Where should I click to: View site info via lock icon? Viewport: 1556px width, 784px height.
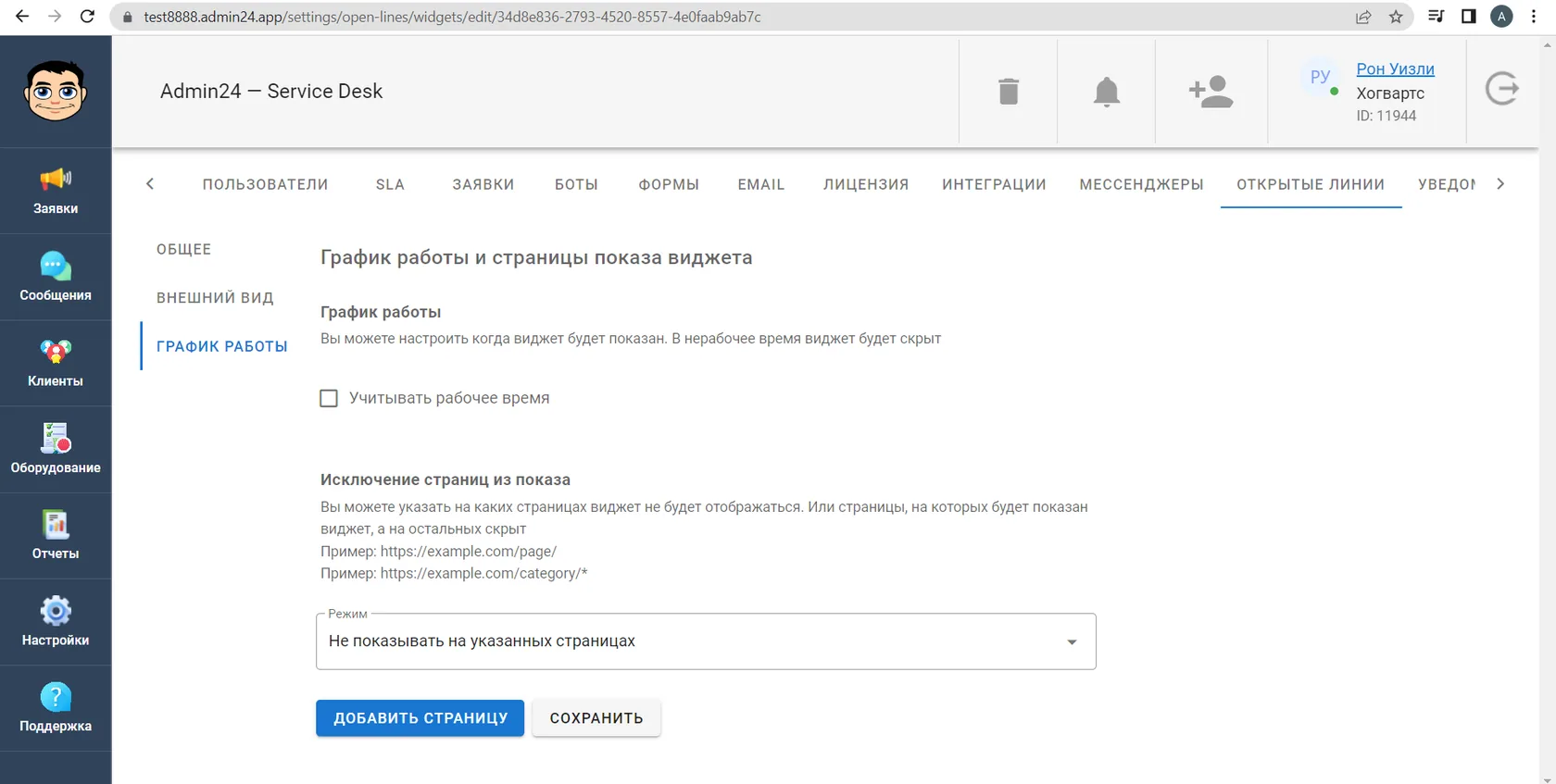(x=128, y=17)
